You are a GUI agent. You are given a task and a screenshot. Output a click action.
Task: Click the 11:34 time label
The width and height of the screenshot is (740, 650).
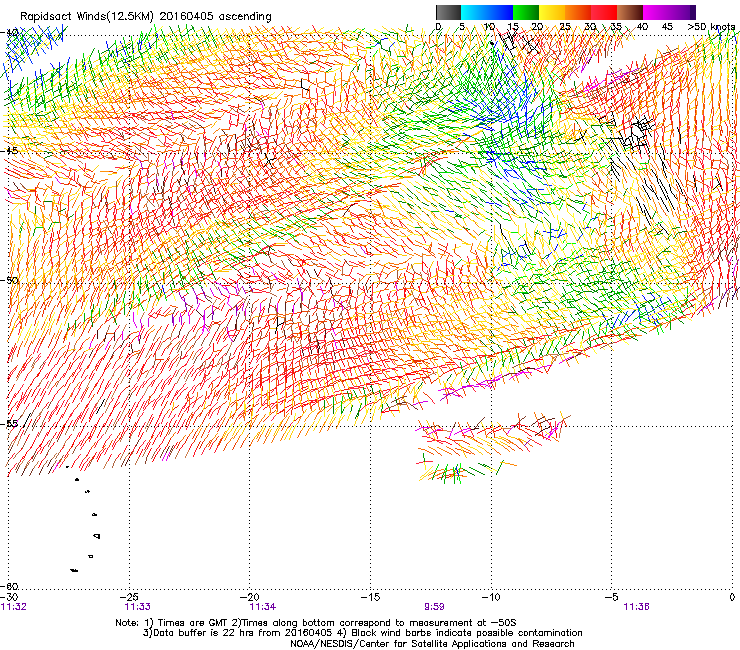pos(263,607)
